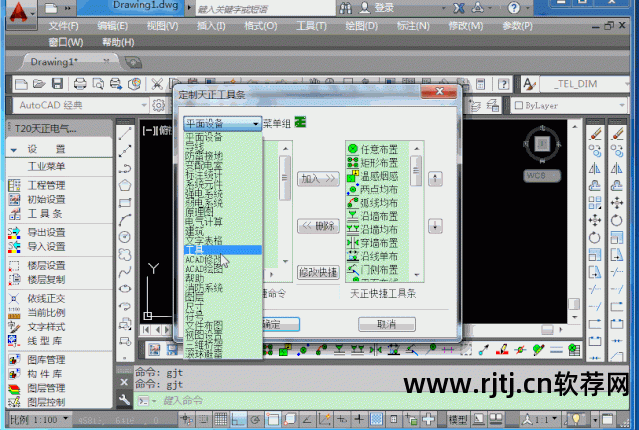Click the 修改快捷 button
Screen dimensions: 639x430
coord(318,272)
